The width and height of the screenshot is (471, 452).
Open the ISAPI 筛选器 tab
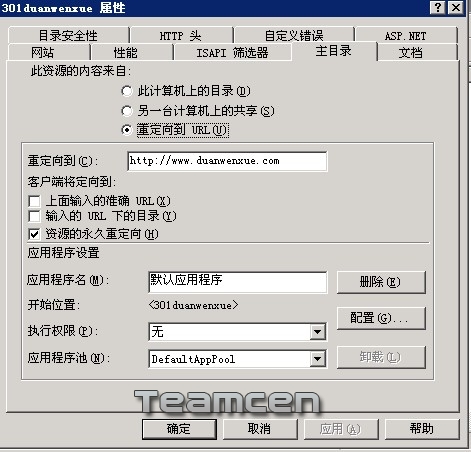tap(232, 52)
